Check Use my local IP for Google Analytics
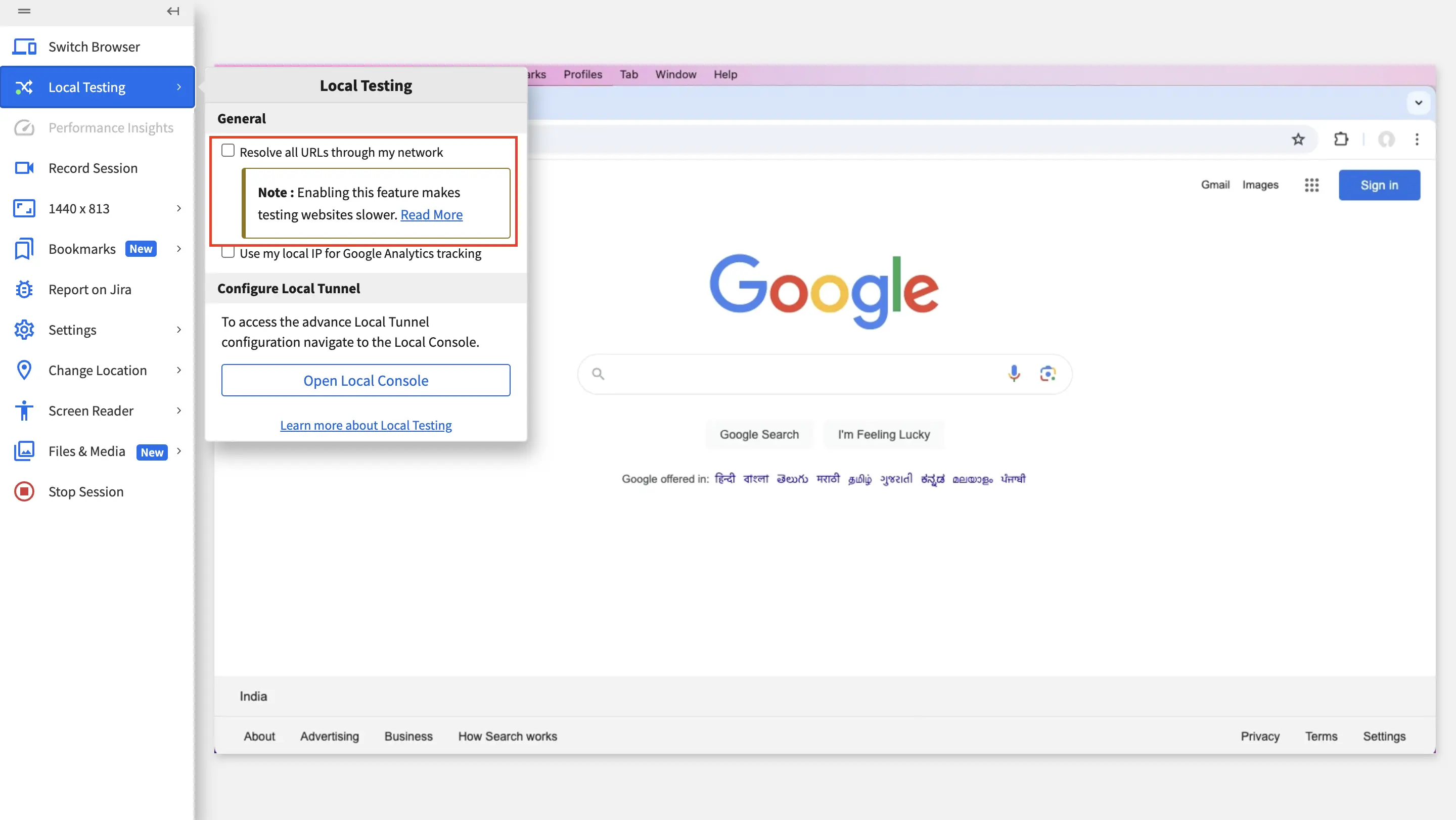1456x820 pixels. coord(228,252)
